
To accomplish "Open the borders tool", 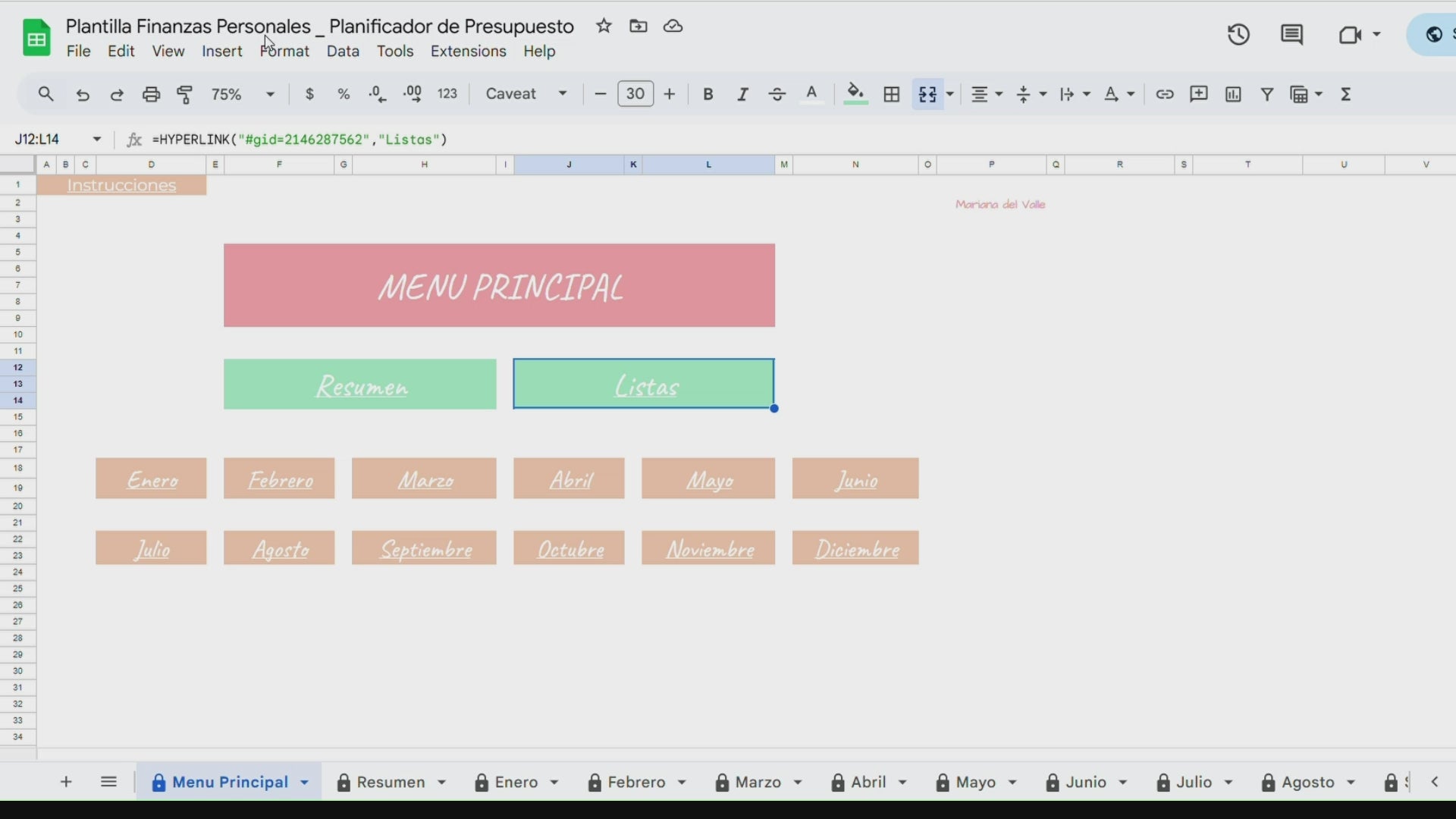I will [x=892, y=94].
